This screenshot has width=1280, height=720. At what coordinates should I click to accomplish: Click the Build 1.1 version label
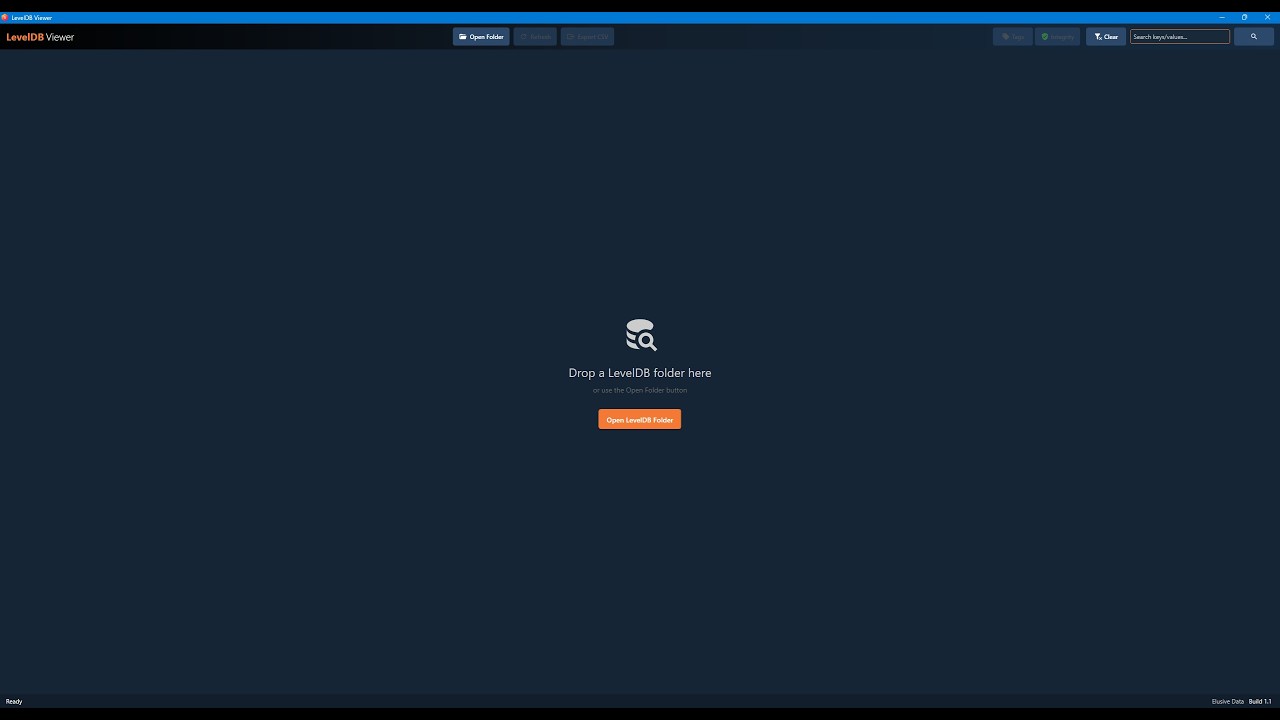[1260, 702]
